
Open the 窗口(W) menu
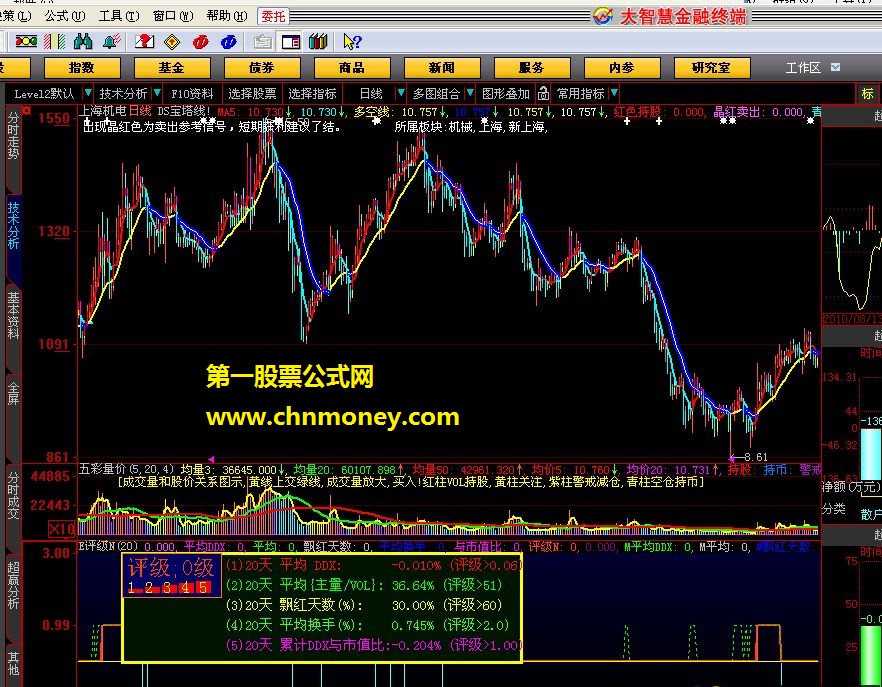coord(173,16)
